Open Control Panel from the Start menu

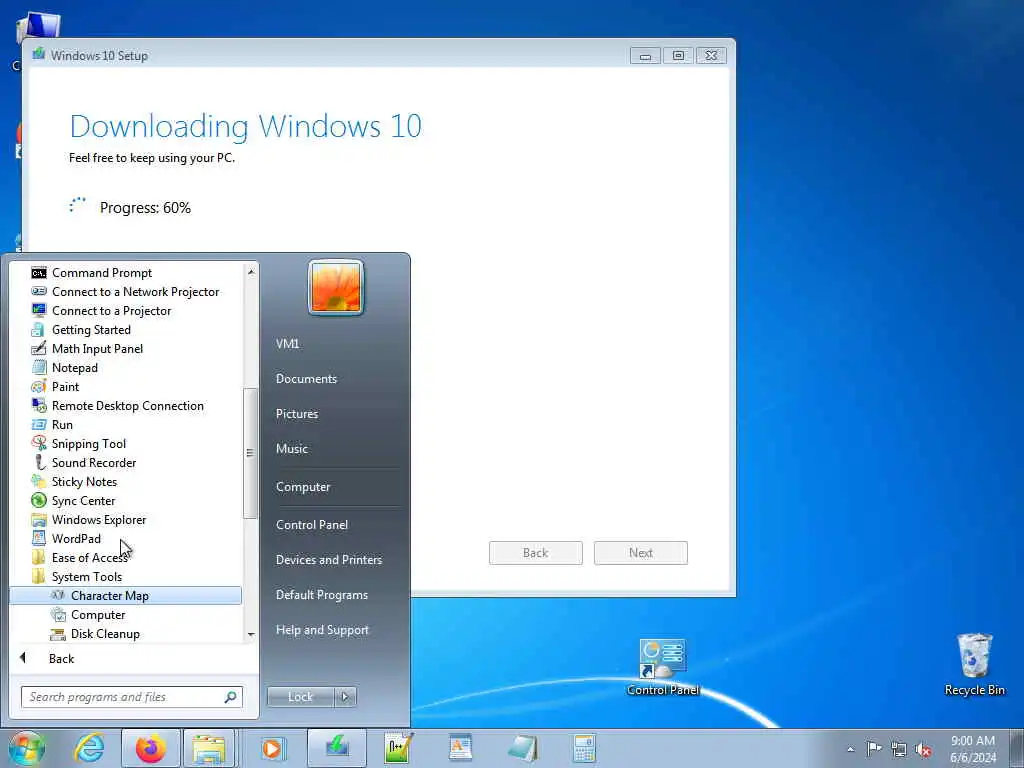tap(312, 525)
